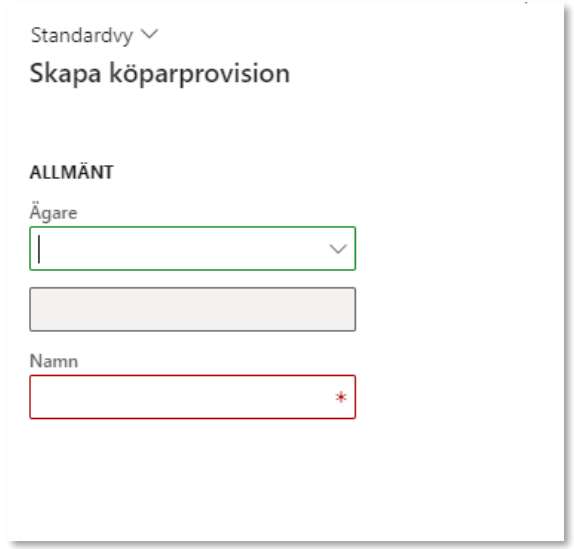Click the Namn field label
The height and width of the screenshot is (549, 574).
(54, 361)
